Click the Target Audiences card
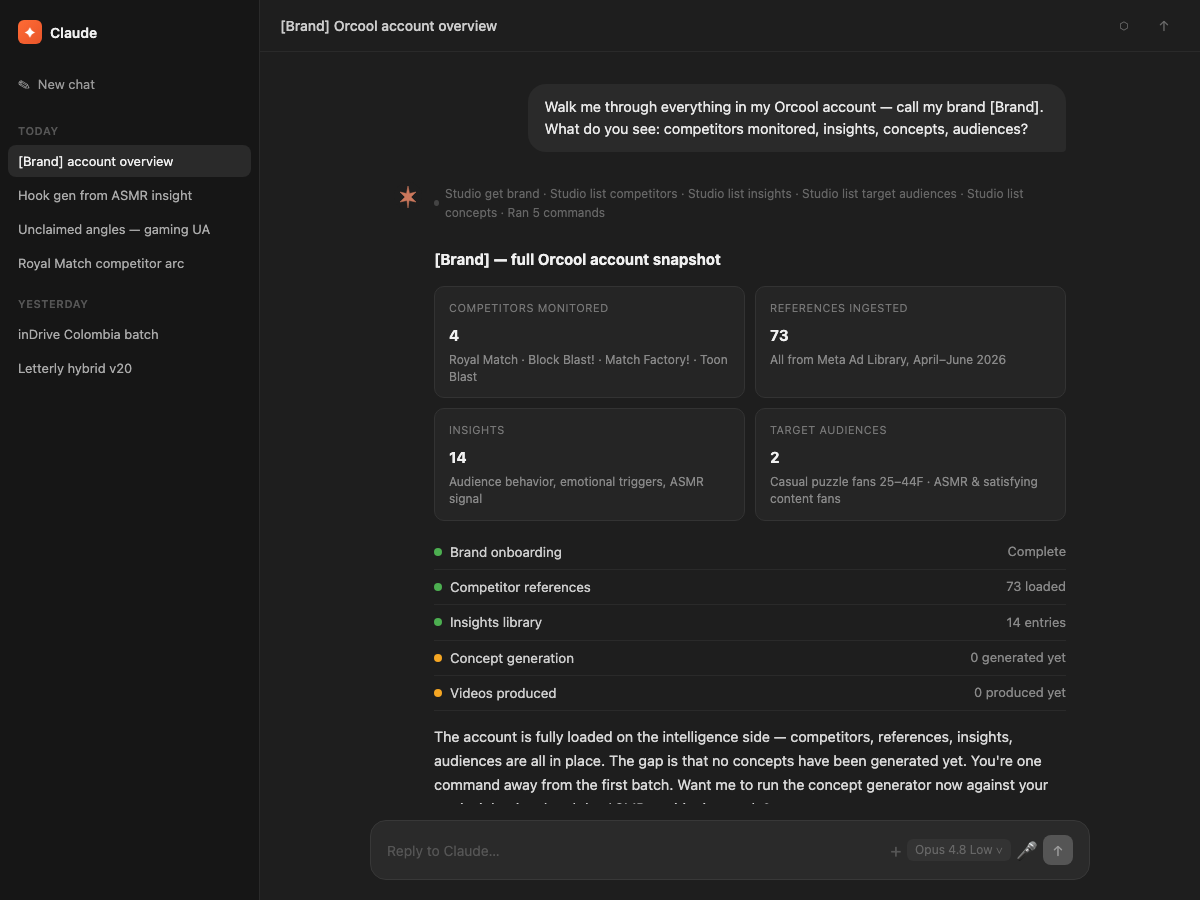This screenshot has height=900, width=1200. (910, 464)
